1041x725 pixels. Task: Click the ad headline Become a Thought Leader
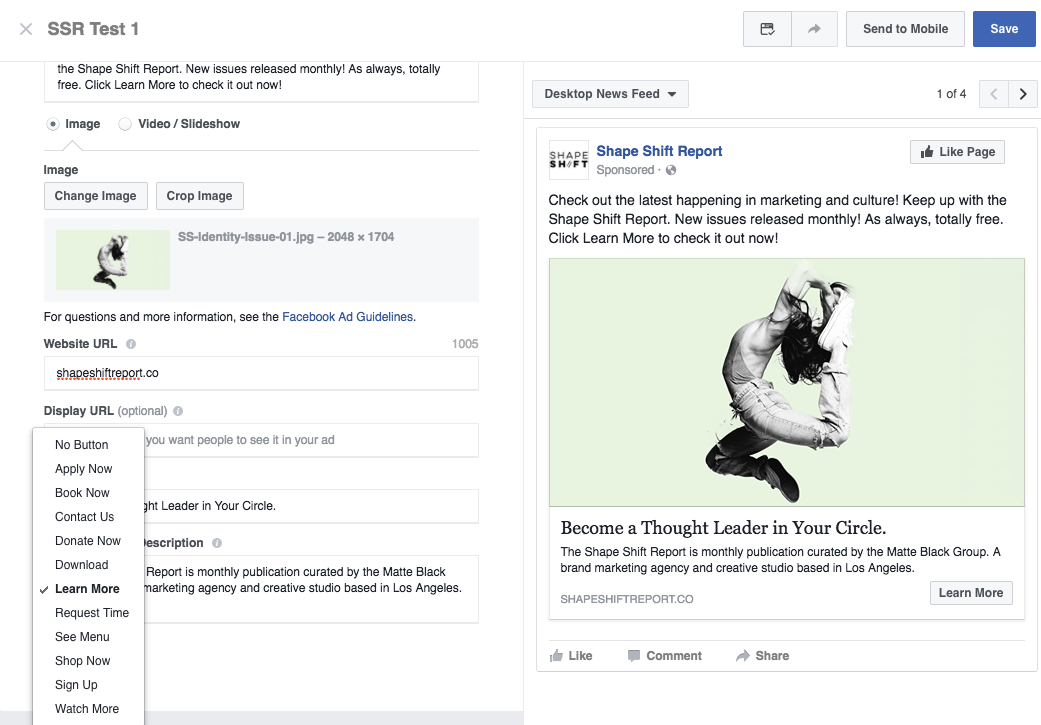pos(723,528)
